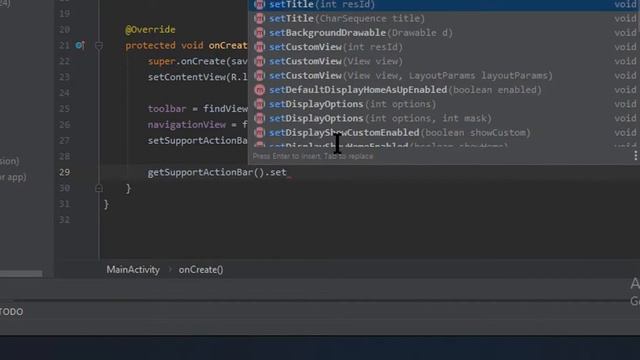
Task: Click method icon beside setDisplayShowCustomEnabled
Action: (x=260, y=133)
